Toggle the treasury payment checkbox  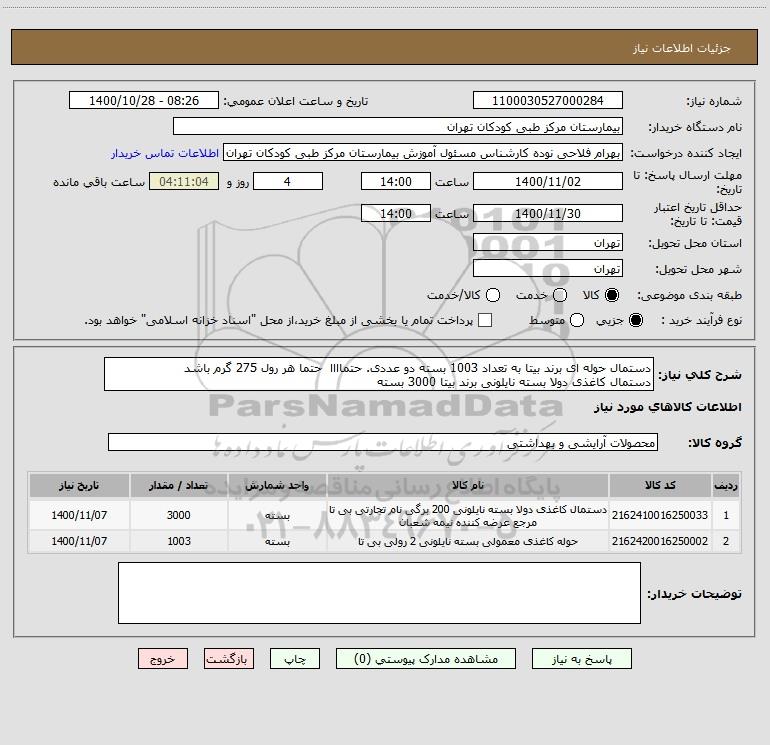(x=485, y=320)
